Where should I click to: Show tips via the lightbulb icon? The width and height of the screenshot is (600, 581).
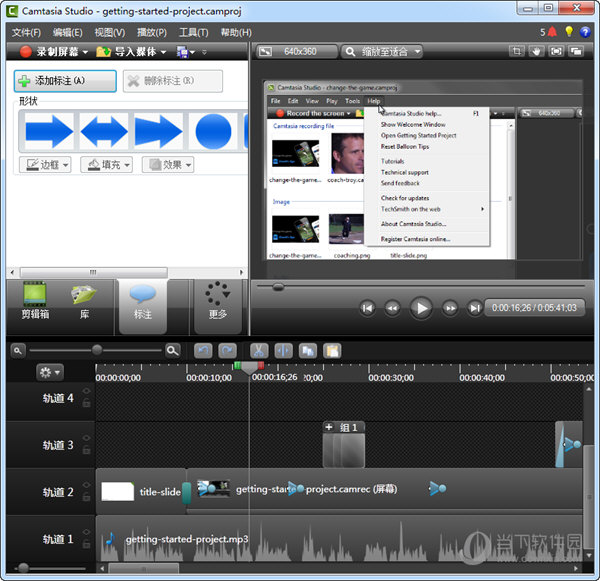coord(569,32)
